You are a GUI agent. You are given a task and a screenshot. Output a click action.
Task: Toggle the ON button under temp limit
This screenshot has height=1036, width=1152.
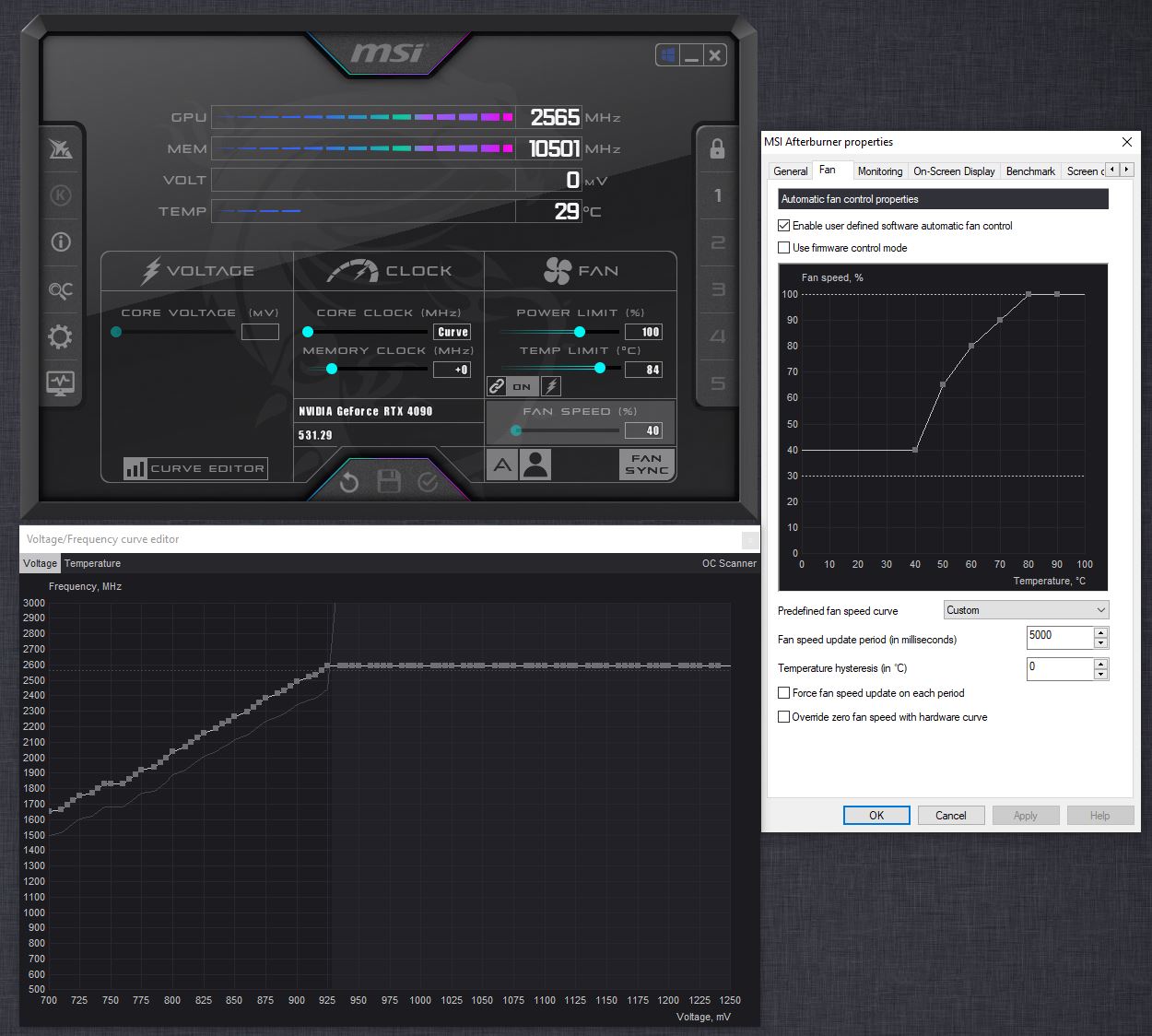523,386
